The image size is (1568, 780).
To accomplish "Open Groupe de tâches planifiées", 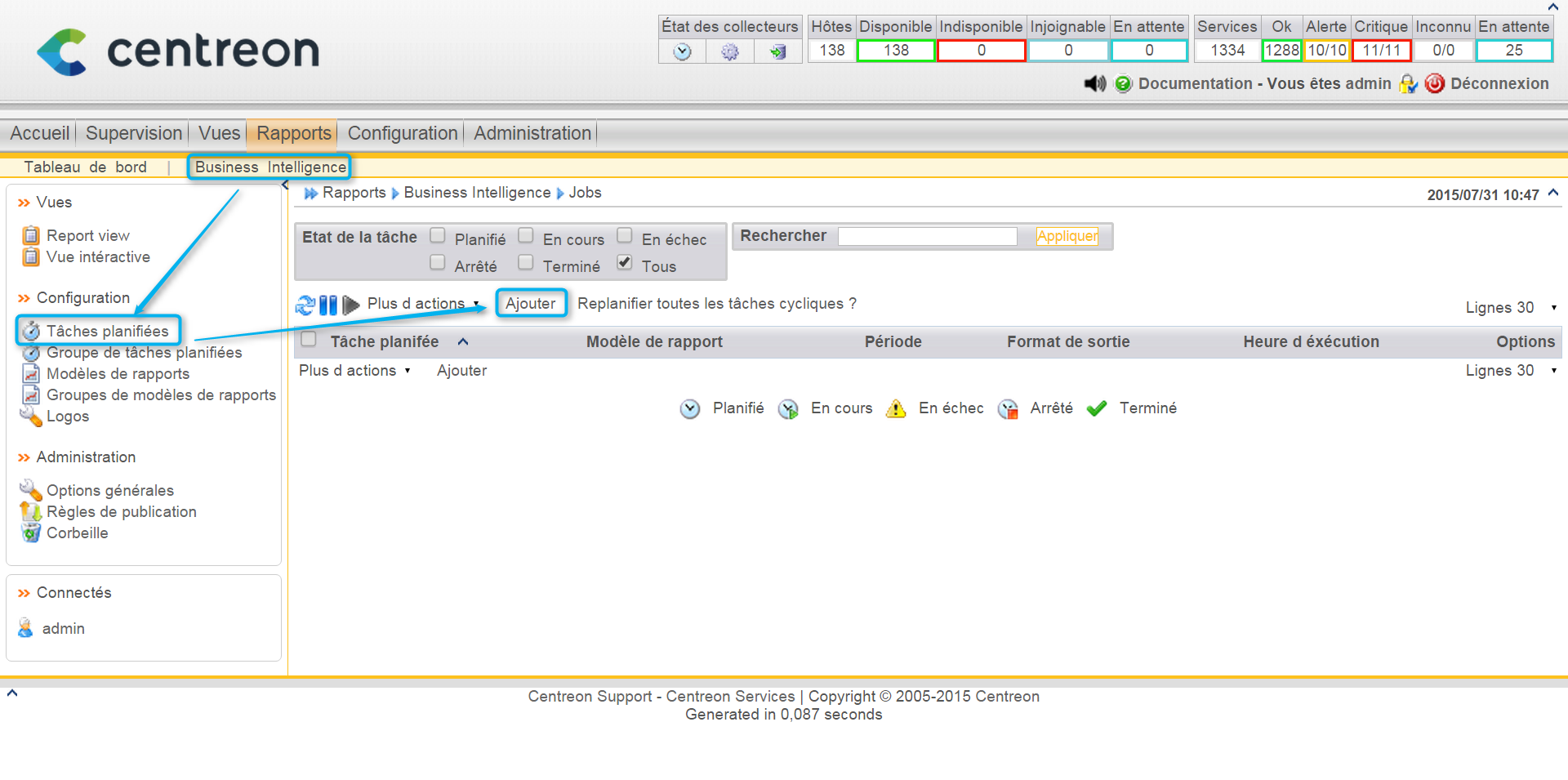I will click(145, 353).
